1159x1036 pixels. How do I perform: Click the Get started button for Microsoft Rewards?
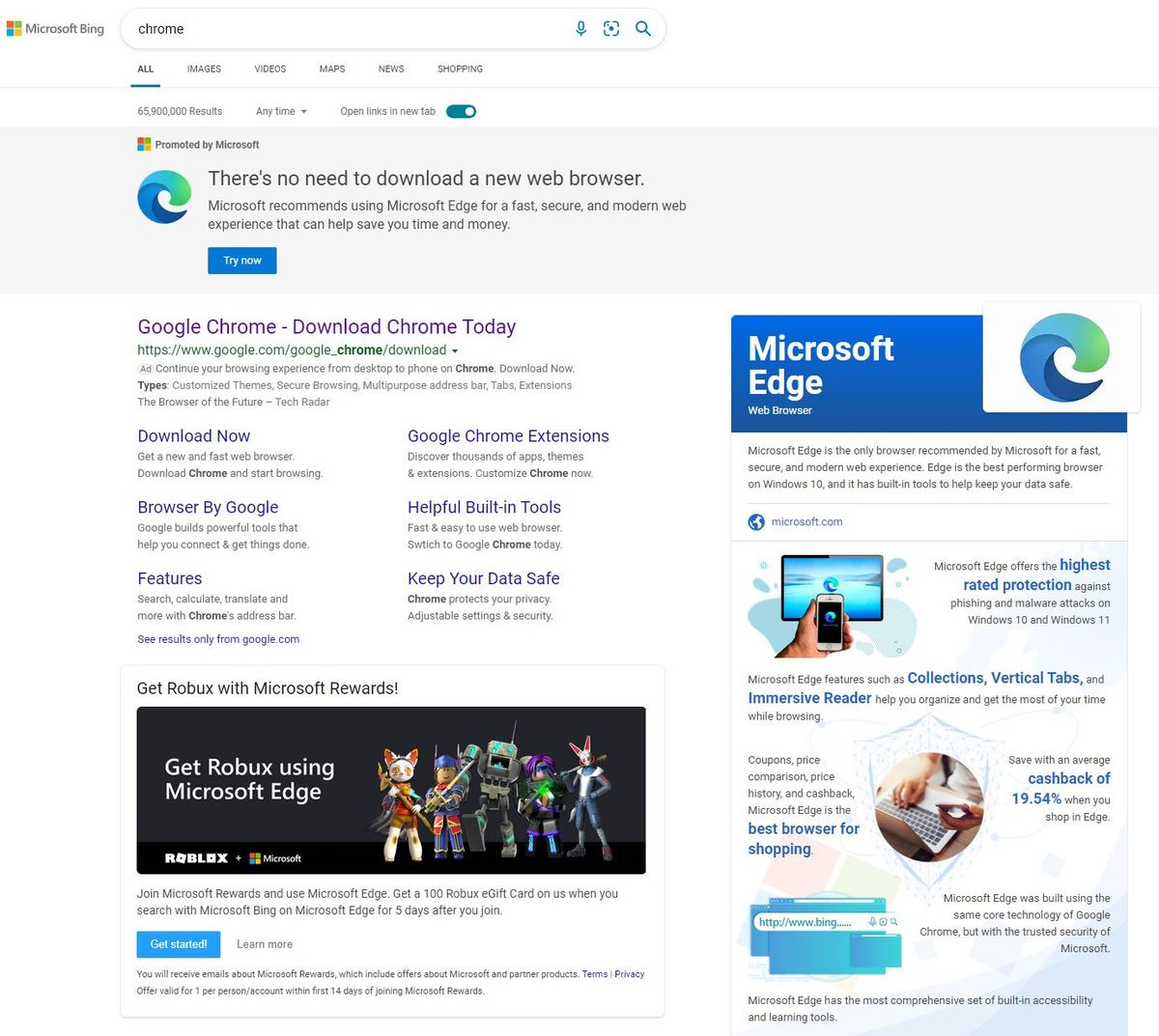click(x=178, y=944)
